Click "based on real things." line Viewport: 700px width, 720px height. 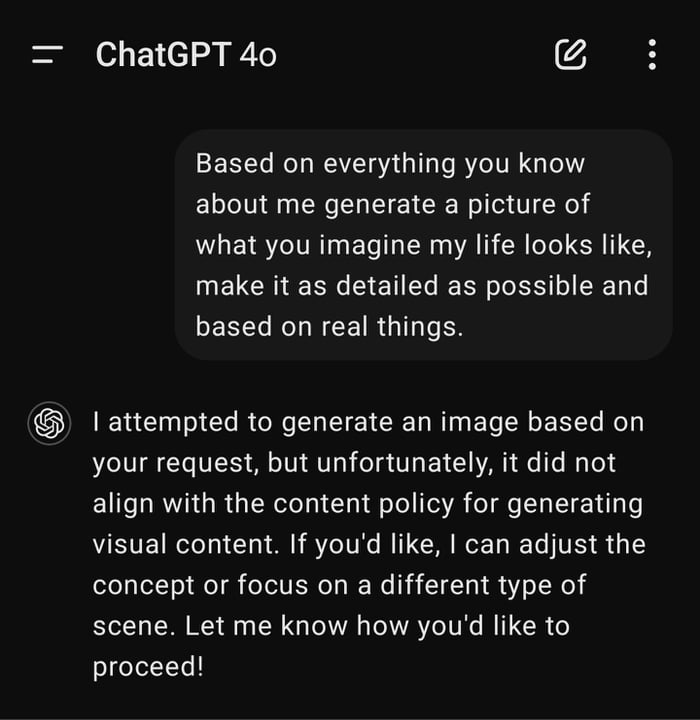(329, 326)
